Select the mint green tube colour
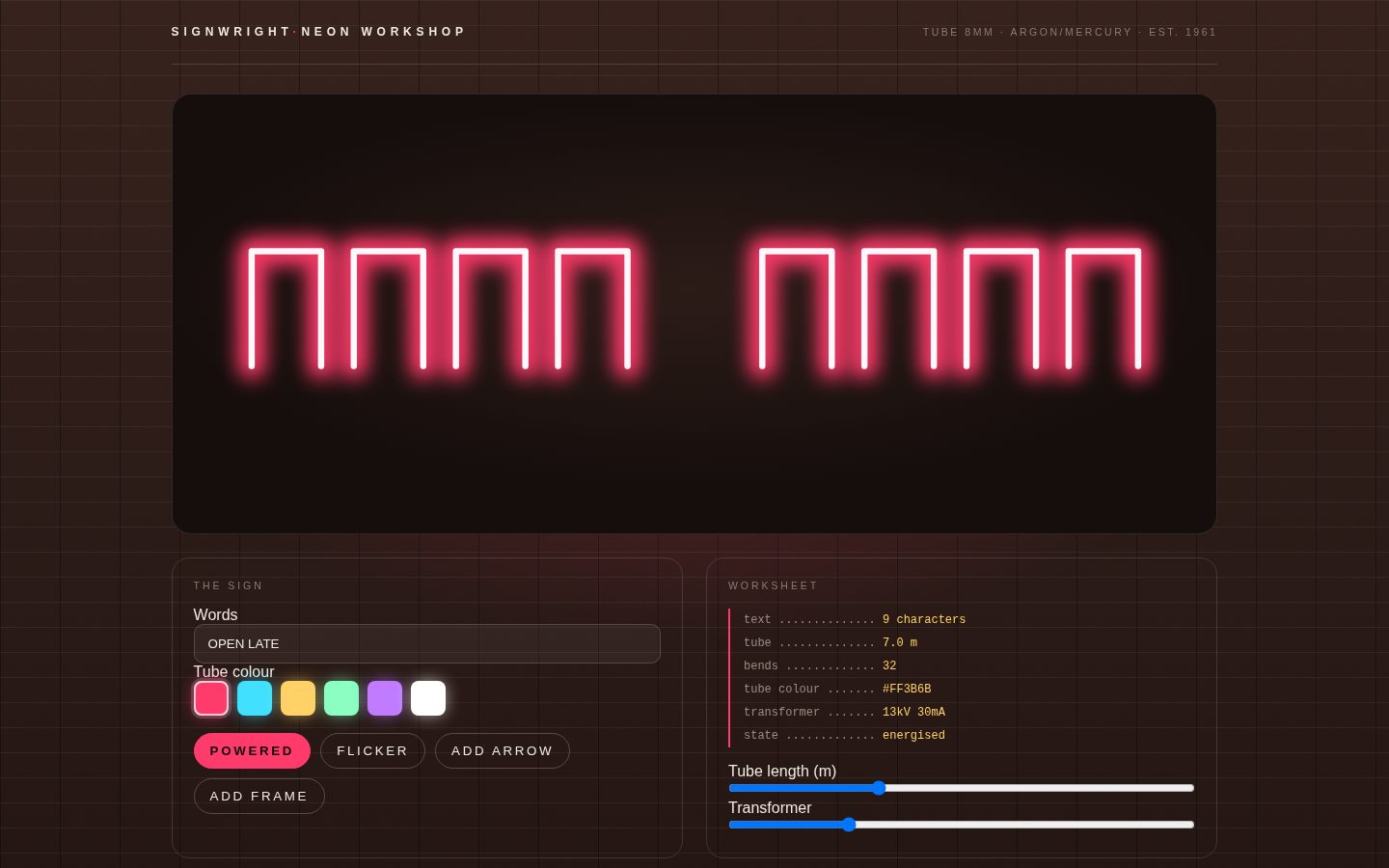Screen dimensions: 1389x868 [341, 698]
